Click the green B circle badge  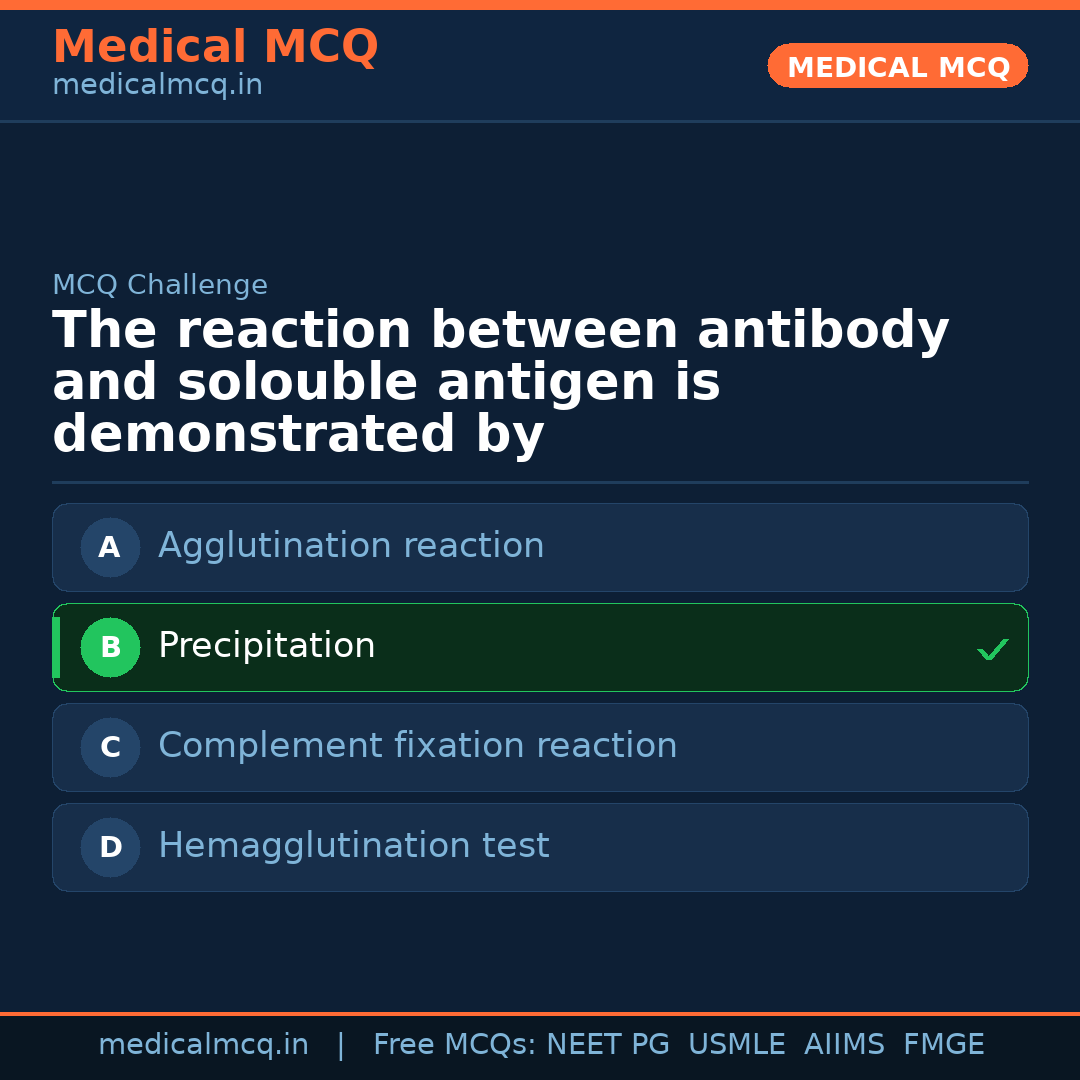coord(110,647)
